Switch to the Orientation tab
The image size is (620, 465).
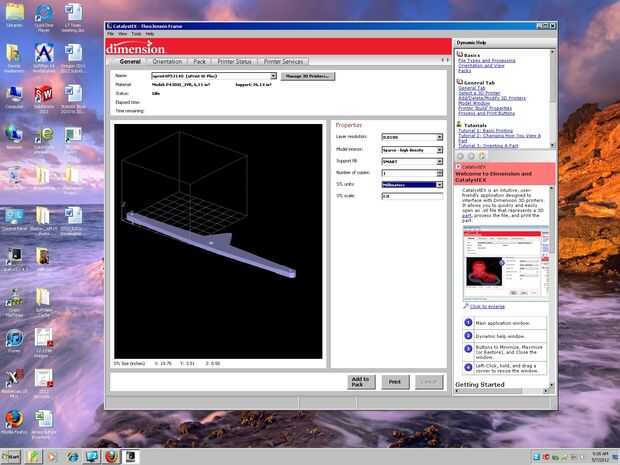167,61
